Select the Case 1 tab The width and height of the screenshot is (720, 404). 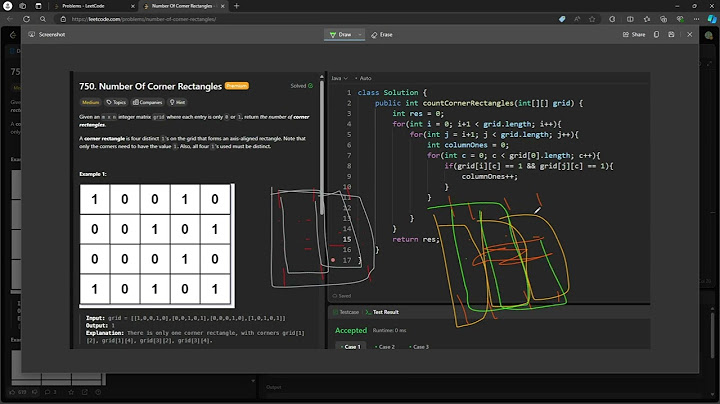point(350,347)
